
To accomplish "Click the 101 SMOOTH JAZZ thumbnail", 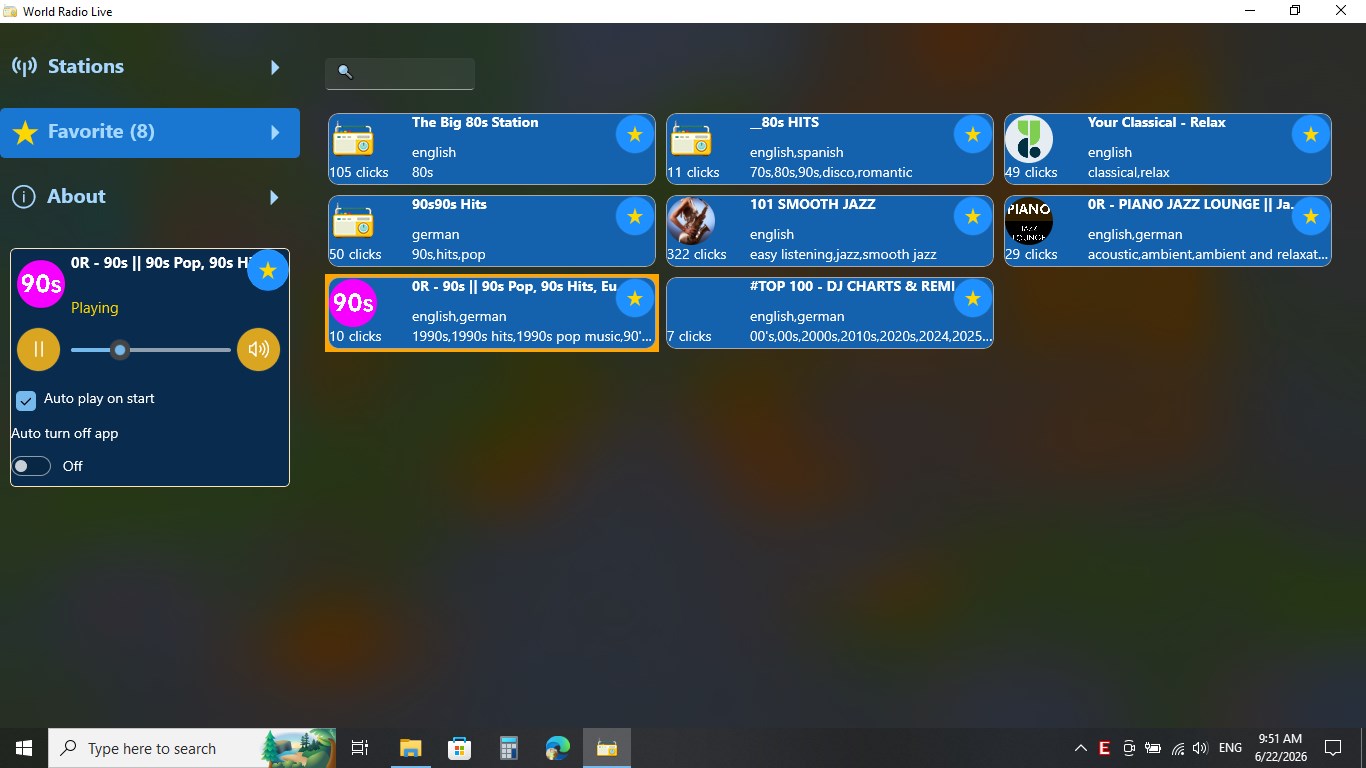I will click(691, 221).
